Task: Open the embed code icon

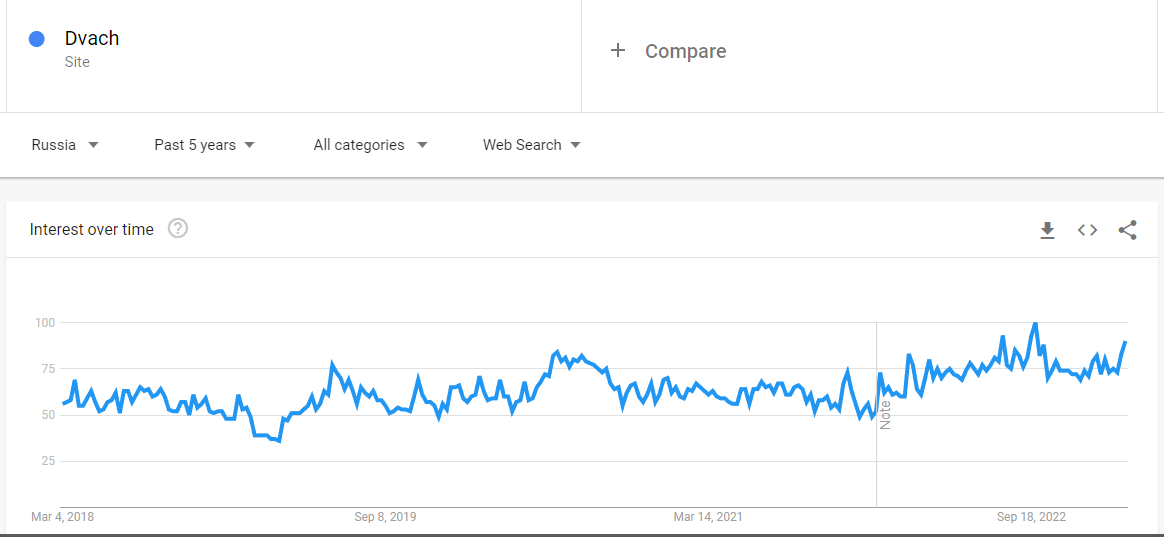Action: pyautogui.click(x=1088, y=230)
